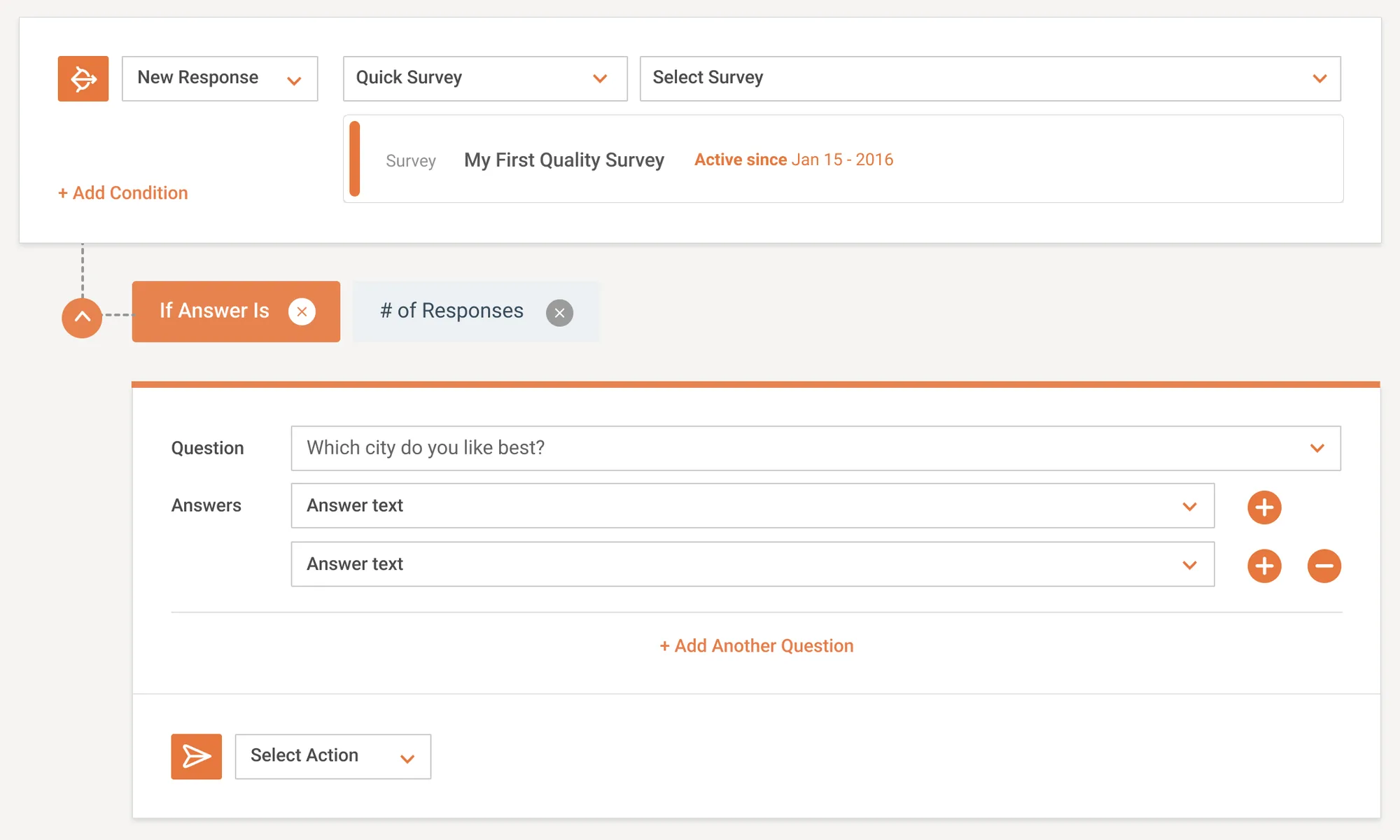Click the + Add Condition link
1400x840 pixels.
tap(123, 192)
